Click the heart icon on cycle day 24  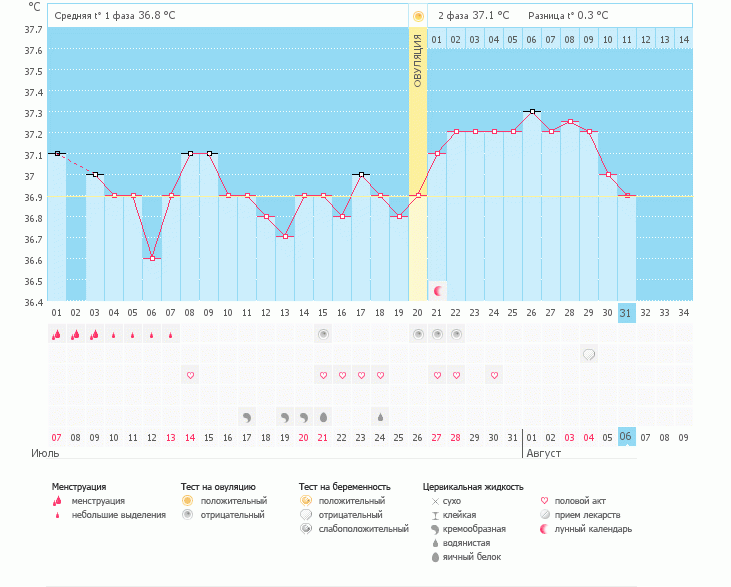tap(494, 375)
